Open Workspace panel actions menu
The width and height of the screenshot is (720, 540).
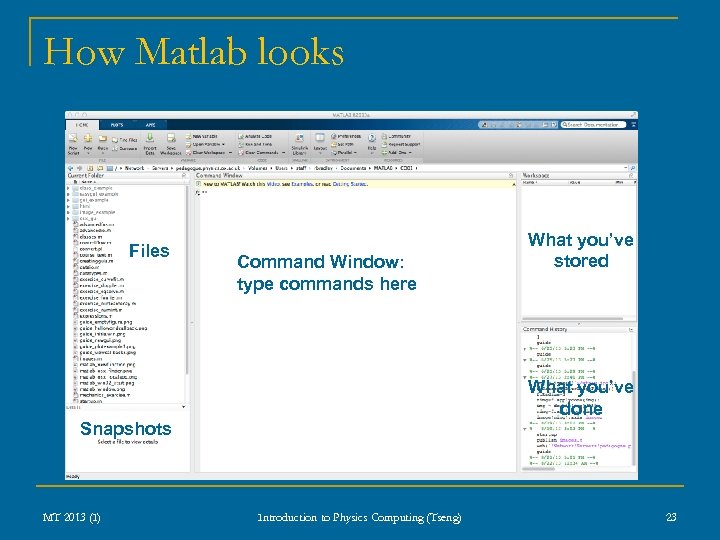[x=631, y=175]
